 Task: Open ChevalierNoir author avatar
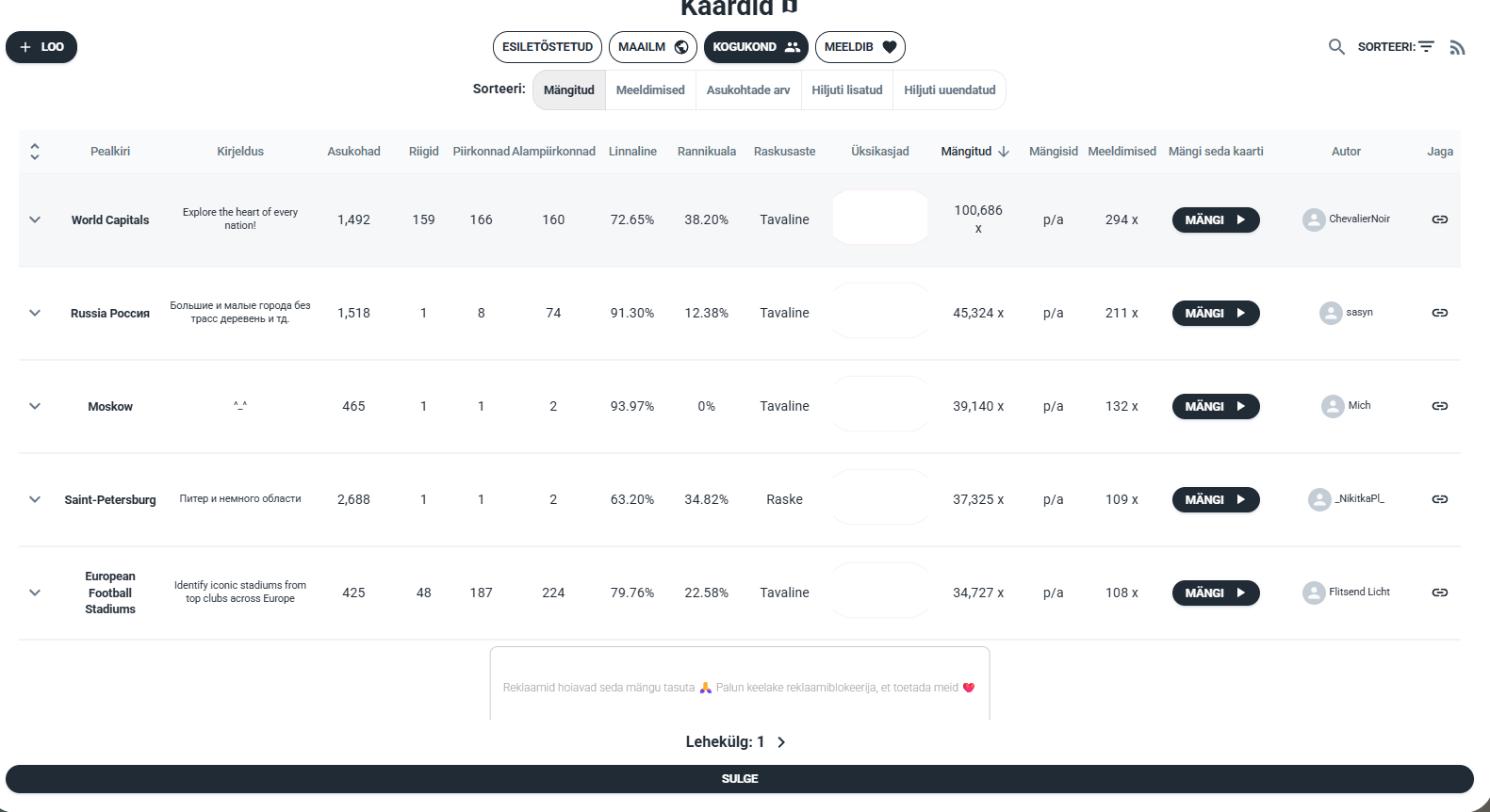pyautogui.click(x=1314, y=219)
